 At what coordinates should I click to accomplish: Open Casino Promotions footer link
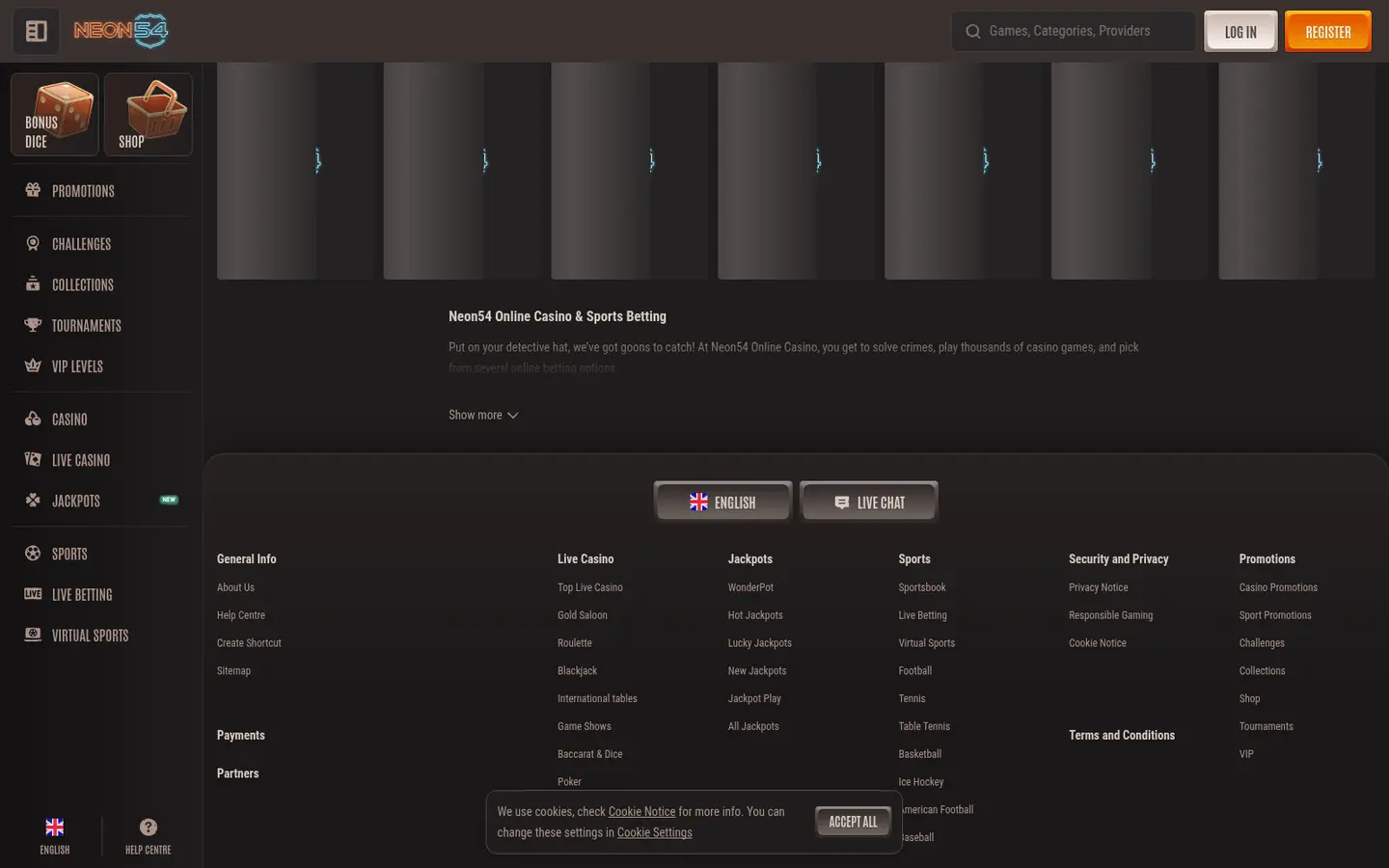(1278, 587)
